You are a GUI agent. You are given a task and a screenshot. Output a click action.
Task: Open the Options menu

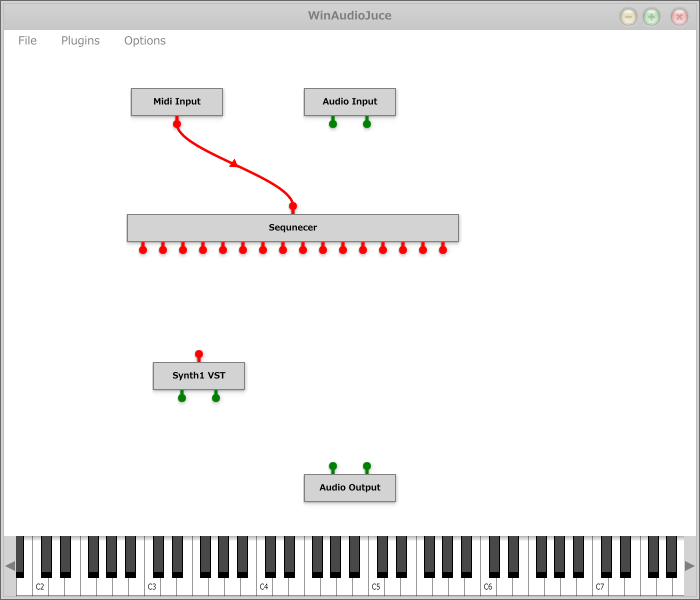point(145,41)
